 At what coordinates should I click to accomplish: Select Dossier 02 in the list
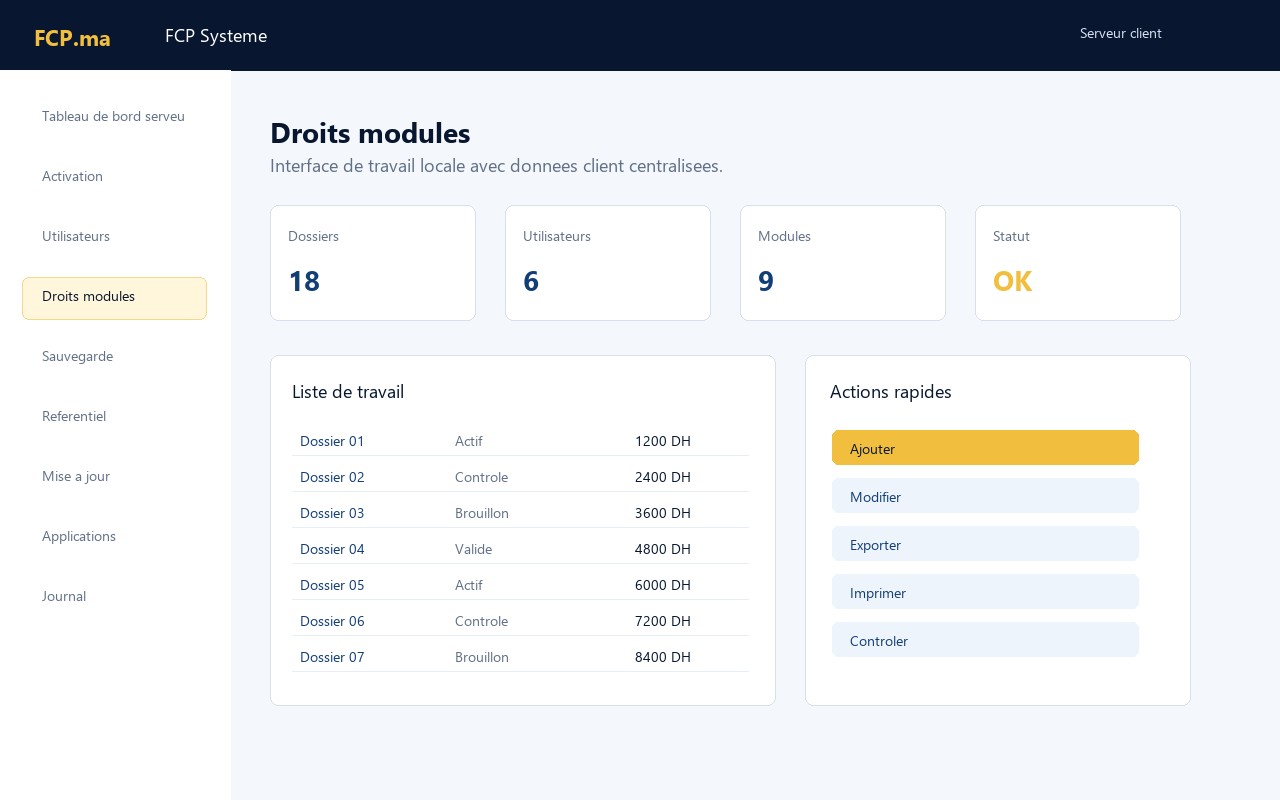(x=332, y=477)
